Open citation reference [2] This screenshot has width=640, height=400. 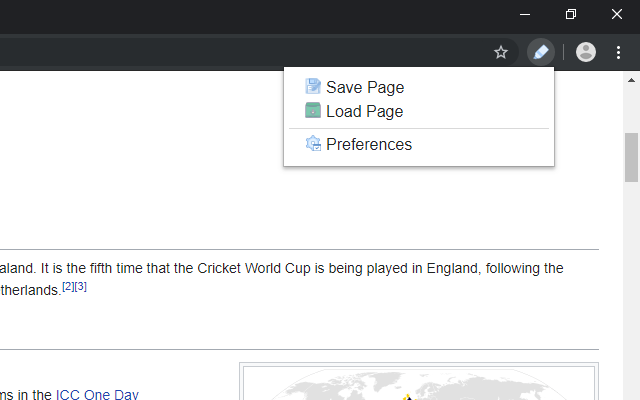(x=68, y=287)
